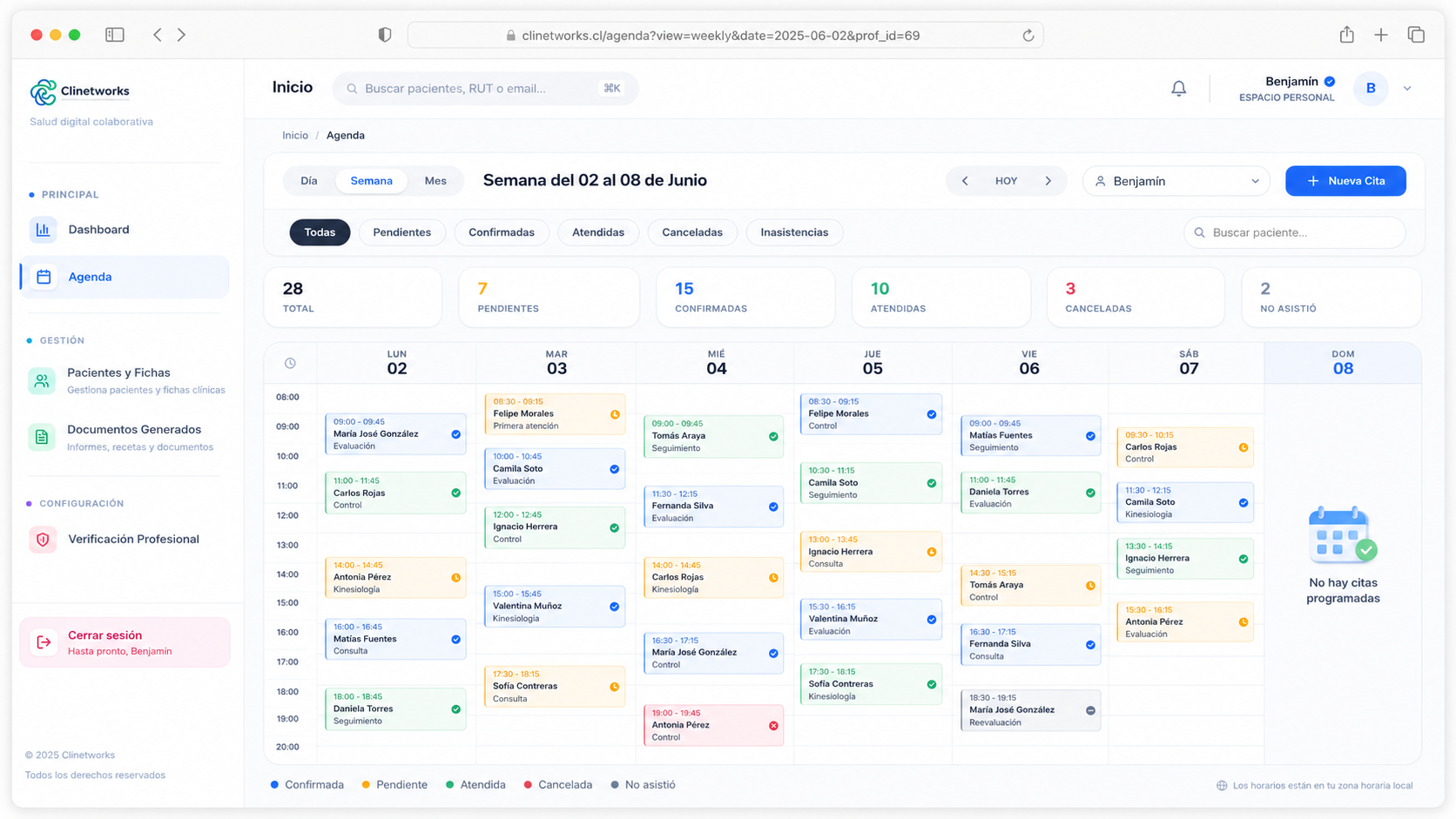Select the MIÉ 04 column header

pos(716,362)
